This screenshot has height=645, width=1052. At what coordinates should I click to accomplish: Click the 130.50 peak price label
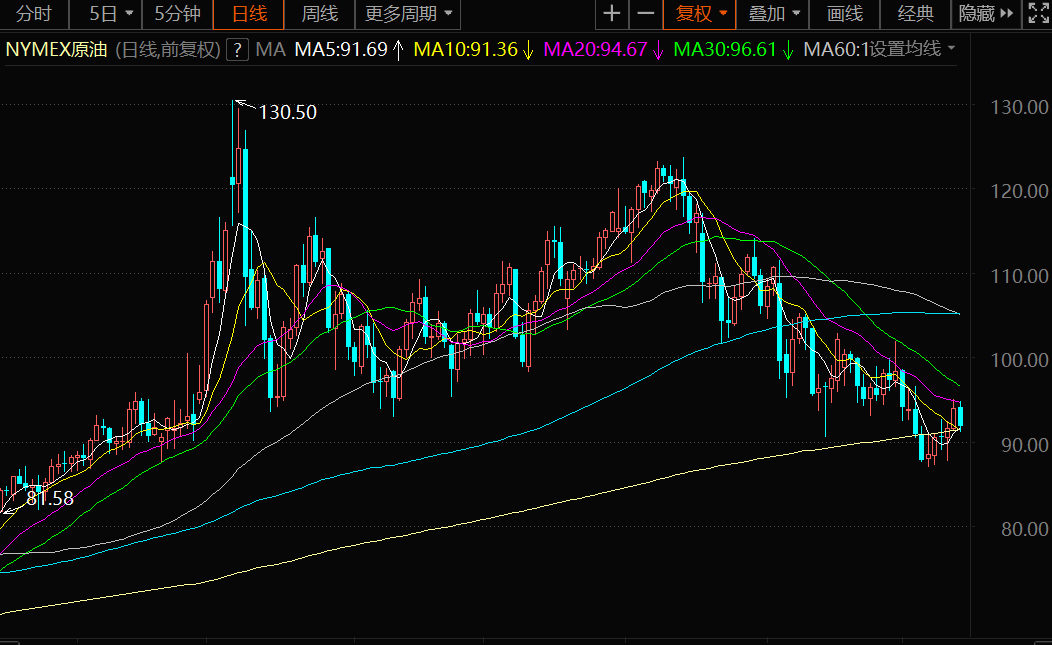click(287, 113)
